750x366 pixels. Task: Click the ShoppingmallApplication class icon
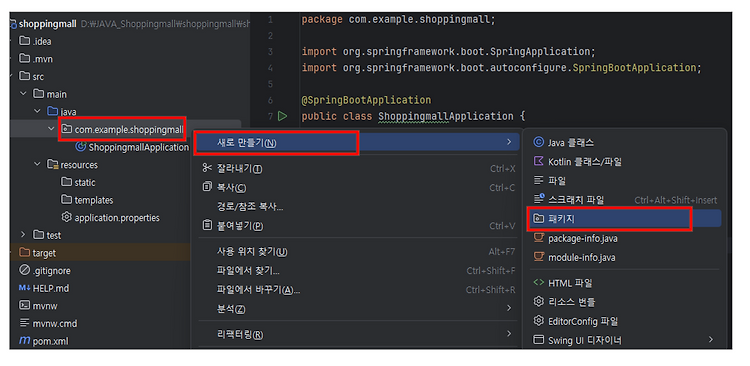(x=81, y=147)
